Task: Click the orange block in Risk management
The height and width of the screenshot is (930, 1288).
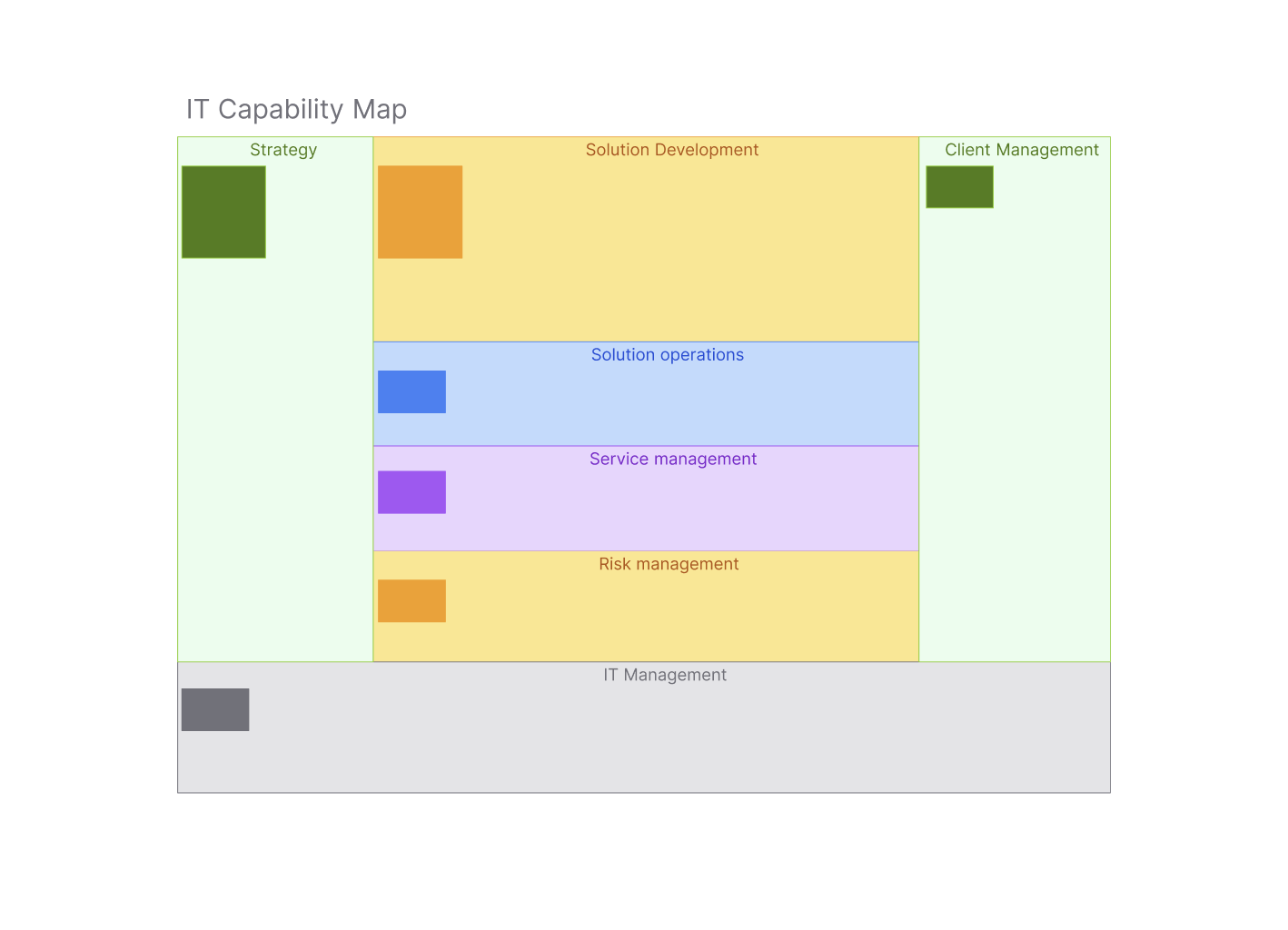Action: pos(411,601)
